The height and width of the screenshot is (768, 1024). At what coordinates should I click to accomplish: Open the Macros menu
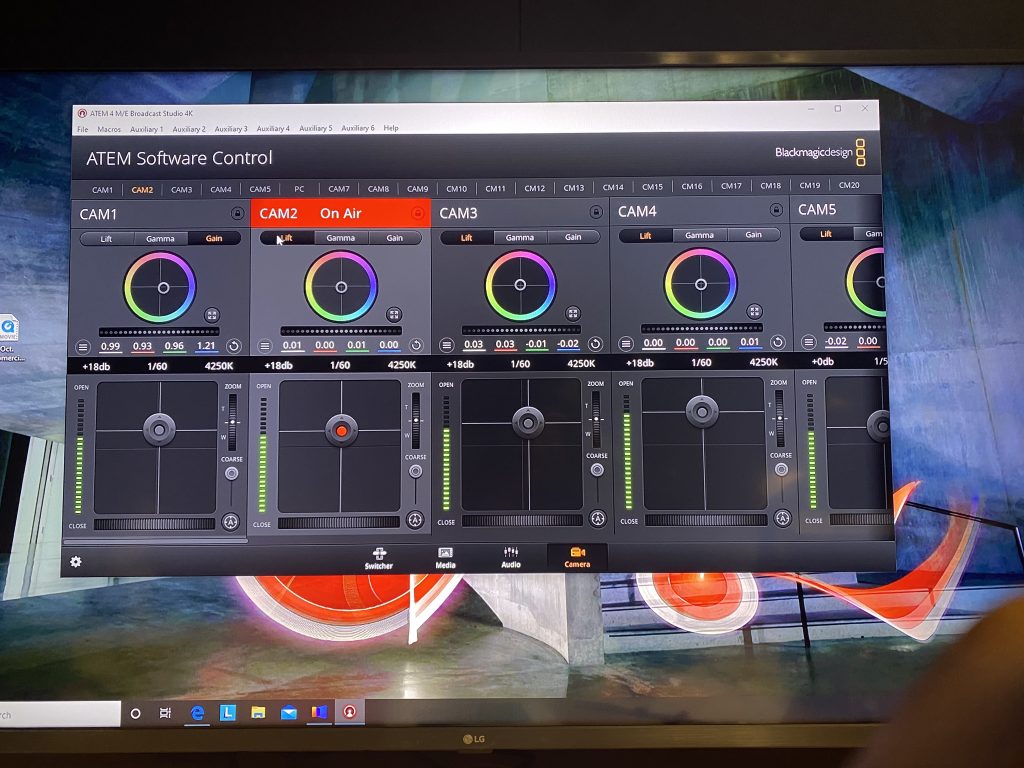coord(109,129)
